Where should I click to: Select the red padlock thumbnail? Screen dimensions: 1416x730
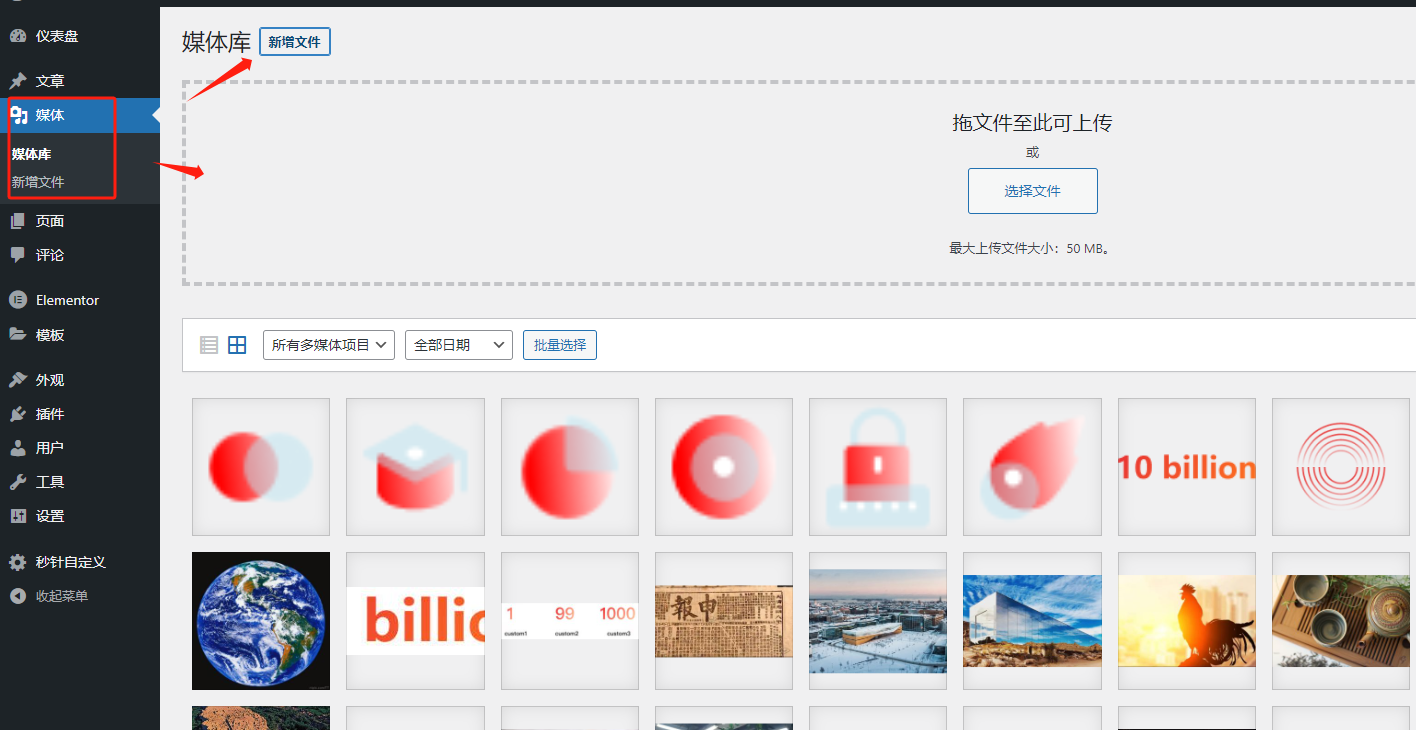pyautogui.click(x=878, y=467)
